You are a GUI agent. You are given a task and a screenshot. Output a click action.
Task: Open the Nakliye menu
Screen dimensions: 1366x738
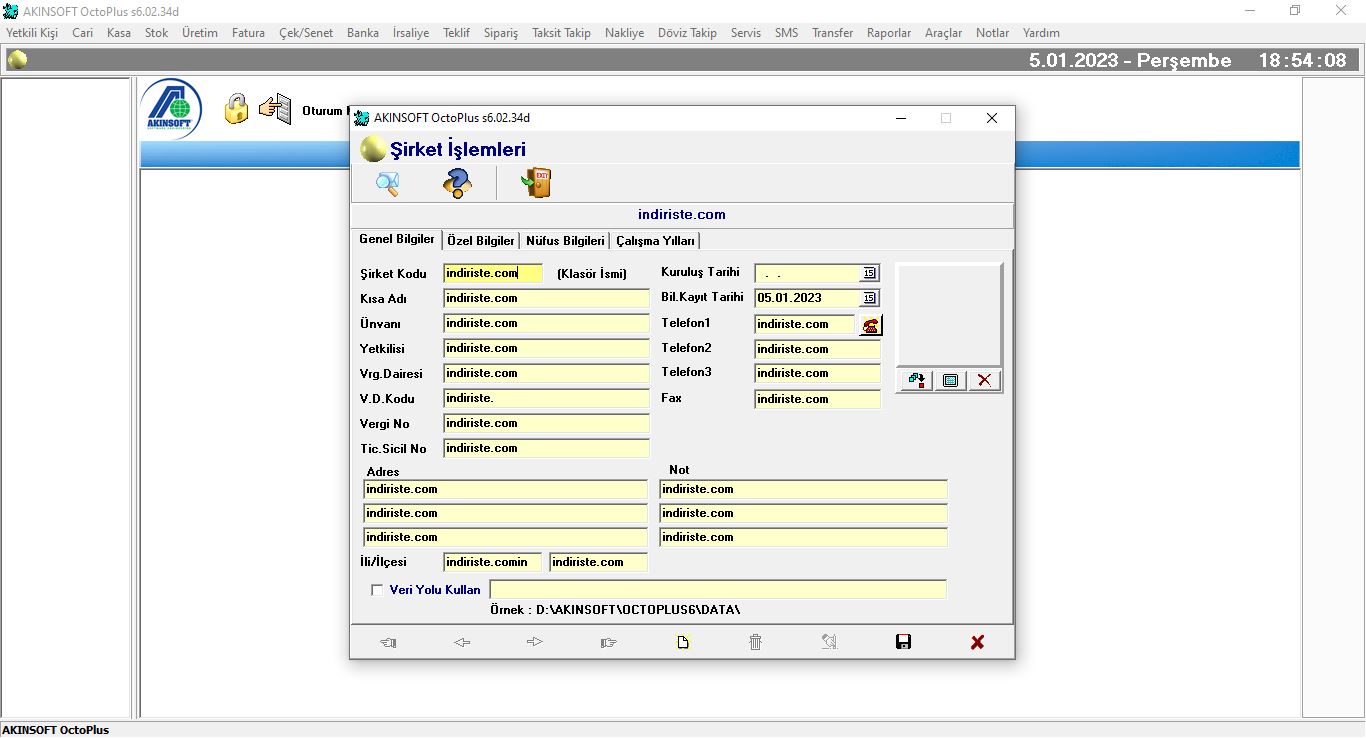click(x=625, y=33)
